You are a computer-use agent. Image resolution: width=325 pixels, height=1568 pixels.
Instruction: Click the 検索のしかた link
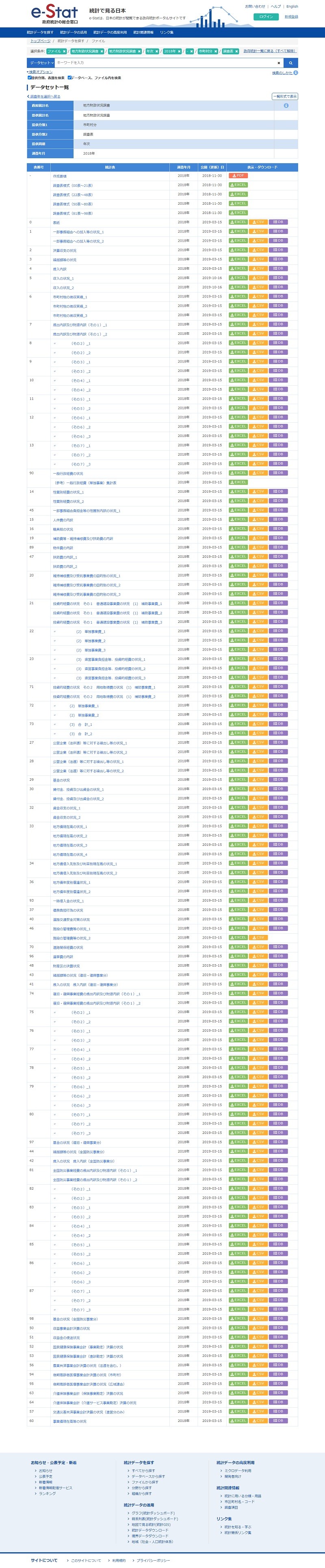coord(282,72)
